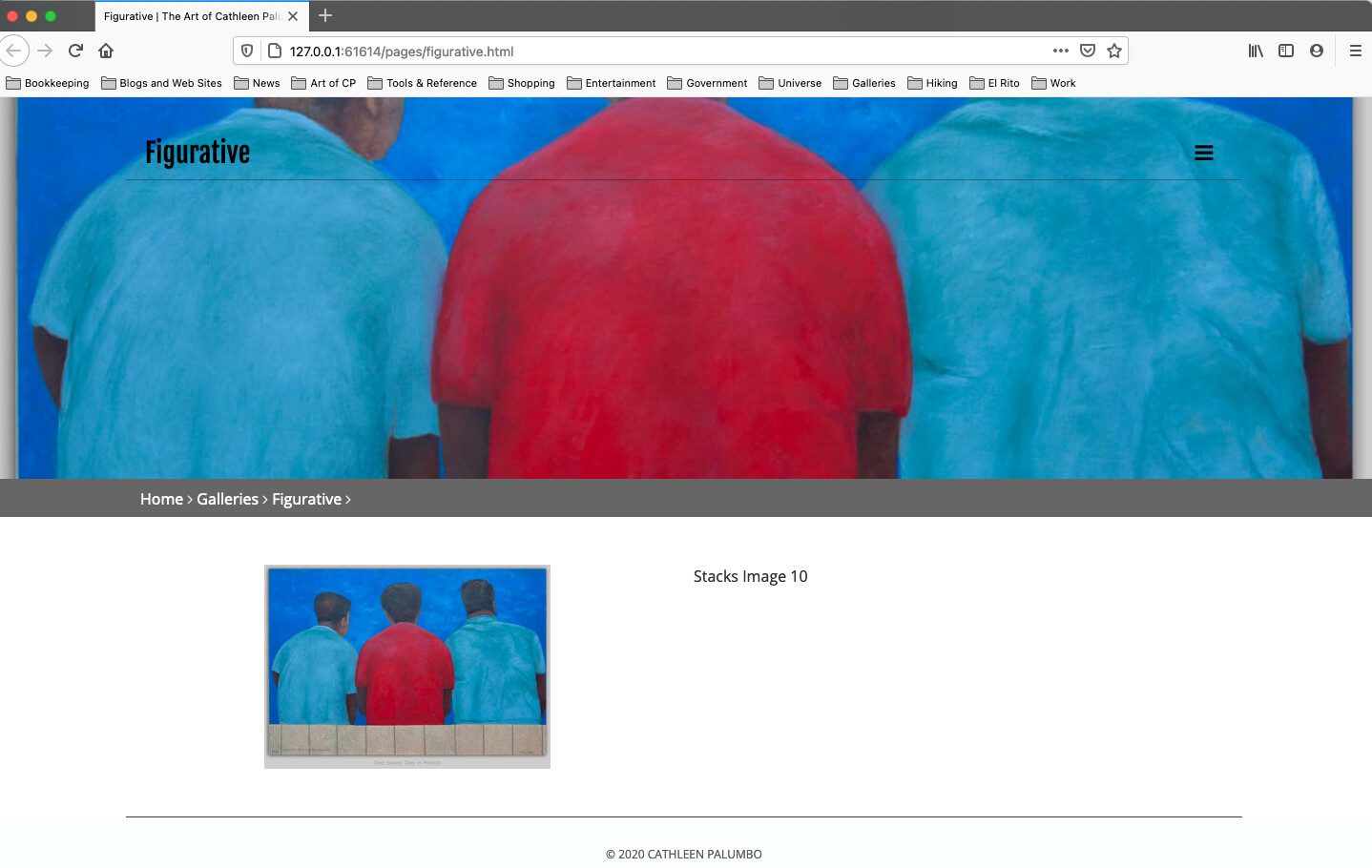Open the Blogs and Web Sites folder
The image size is (1372, 868).
pos(161,83)
